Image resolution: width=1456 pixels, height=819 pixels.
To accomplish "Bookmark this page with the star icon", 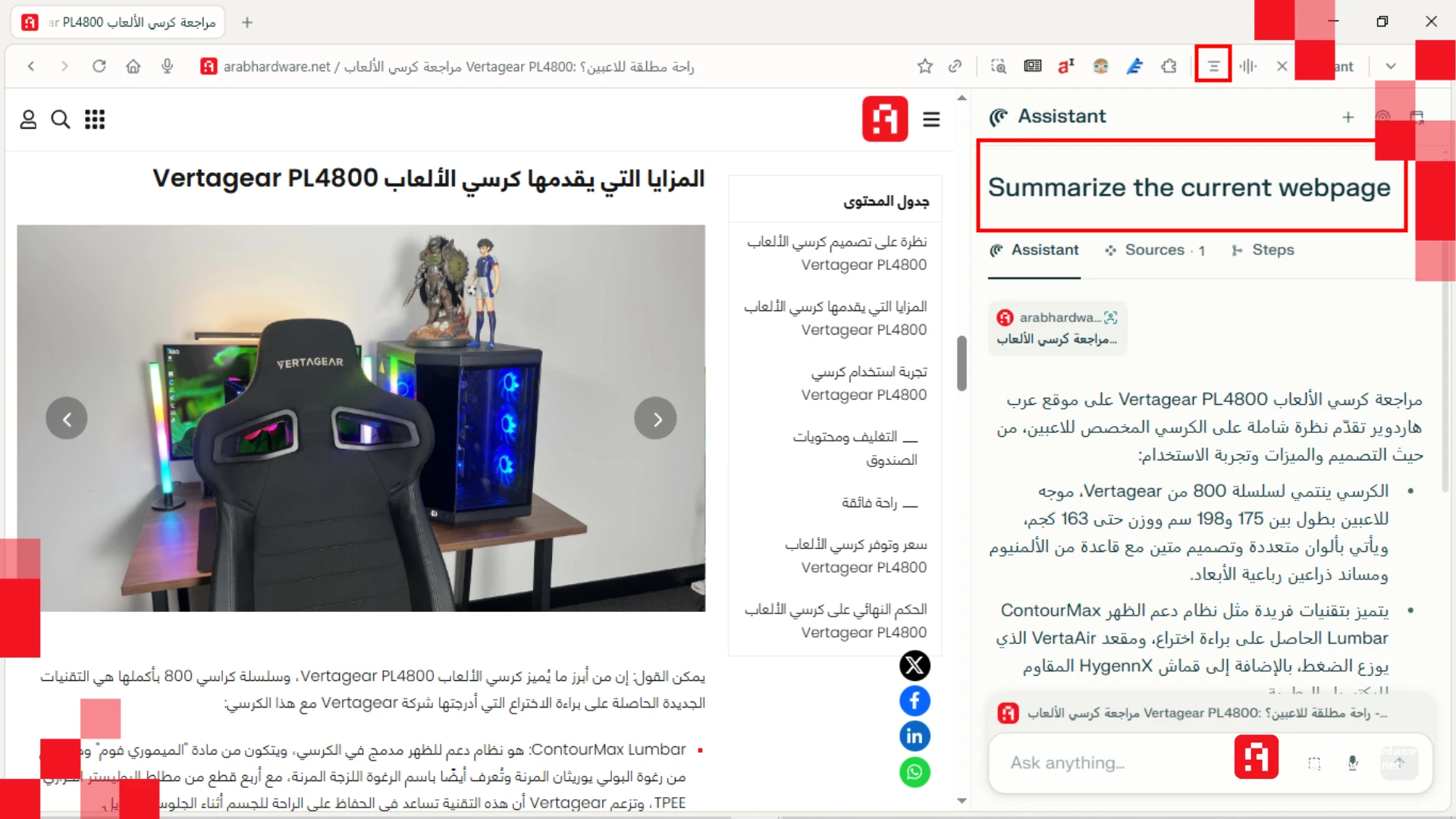I will 924,67.
